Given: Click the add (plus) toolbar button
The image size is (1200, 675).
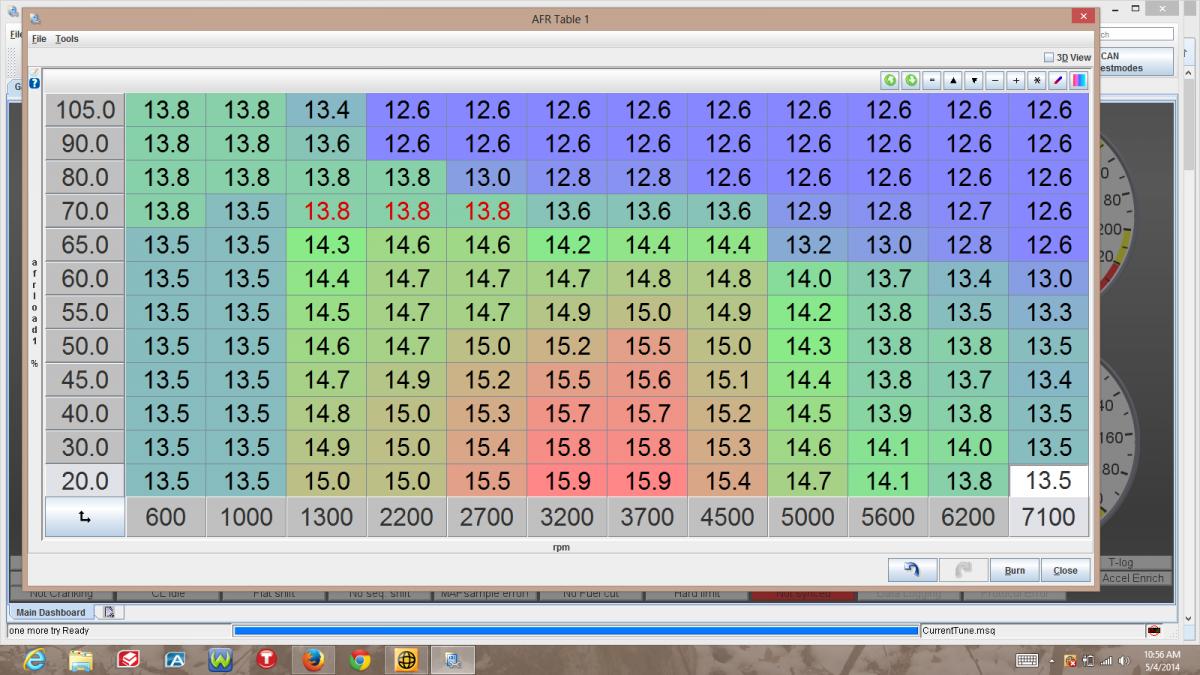Looking at the screenshot, I should pyautogui.click(x=1016, y=80).
